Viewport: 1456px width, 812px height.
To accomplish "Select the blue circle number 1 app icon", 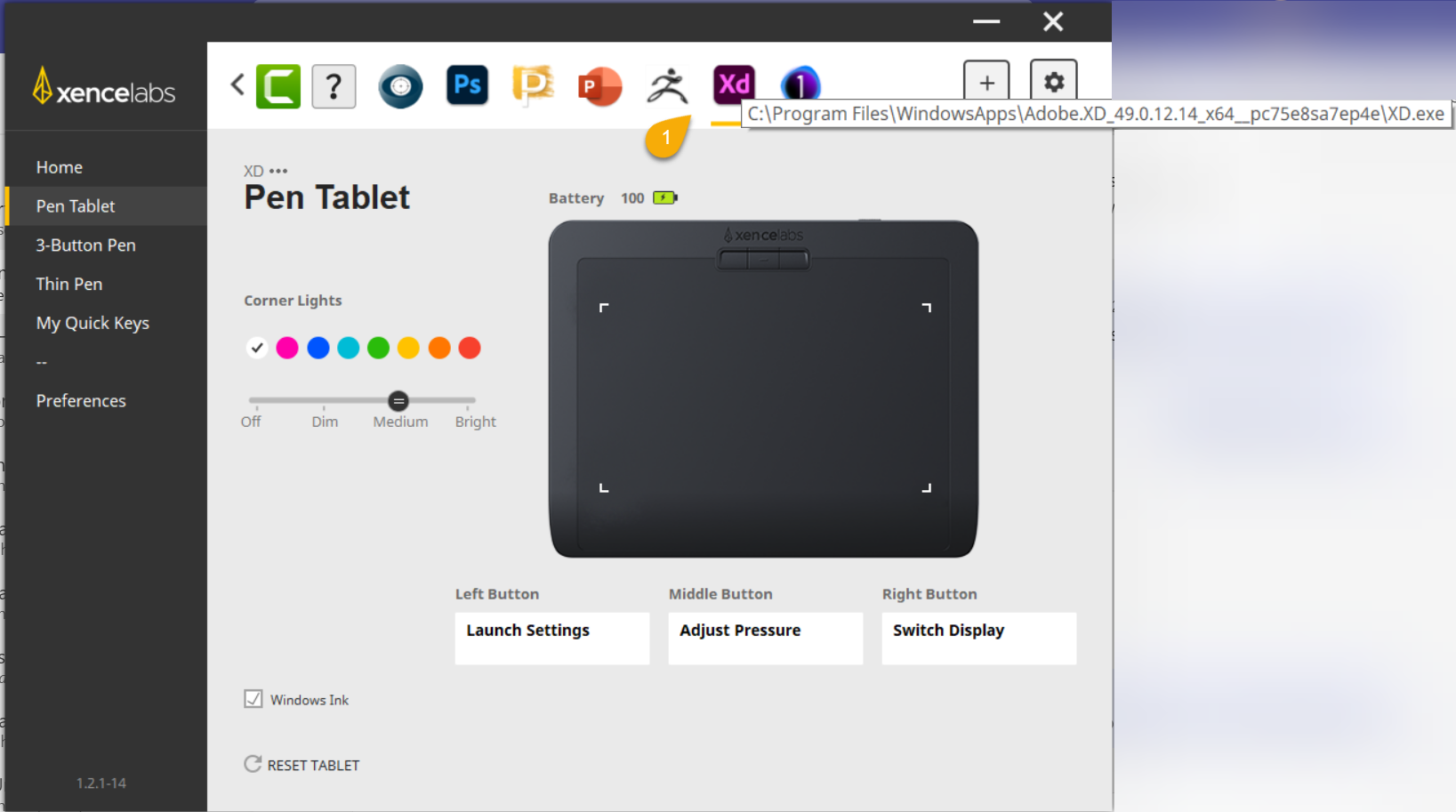I will pyautogui.click(x=800, y=84).
